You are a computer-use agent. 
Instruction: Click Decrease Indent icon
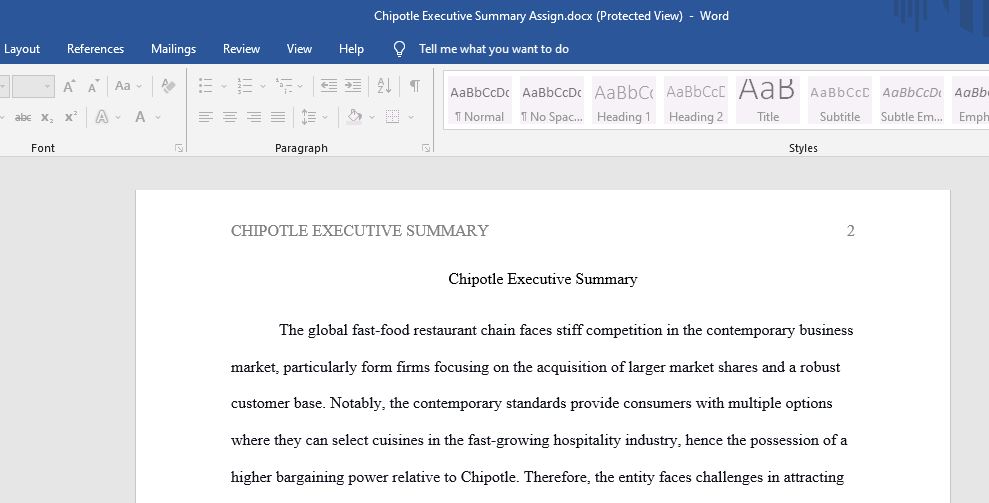329,86
